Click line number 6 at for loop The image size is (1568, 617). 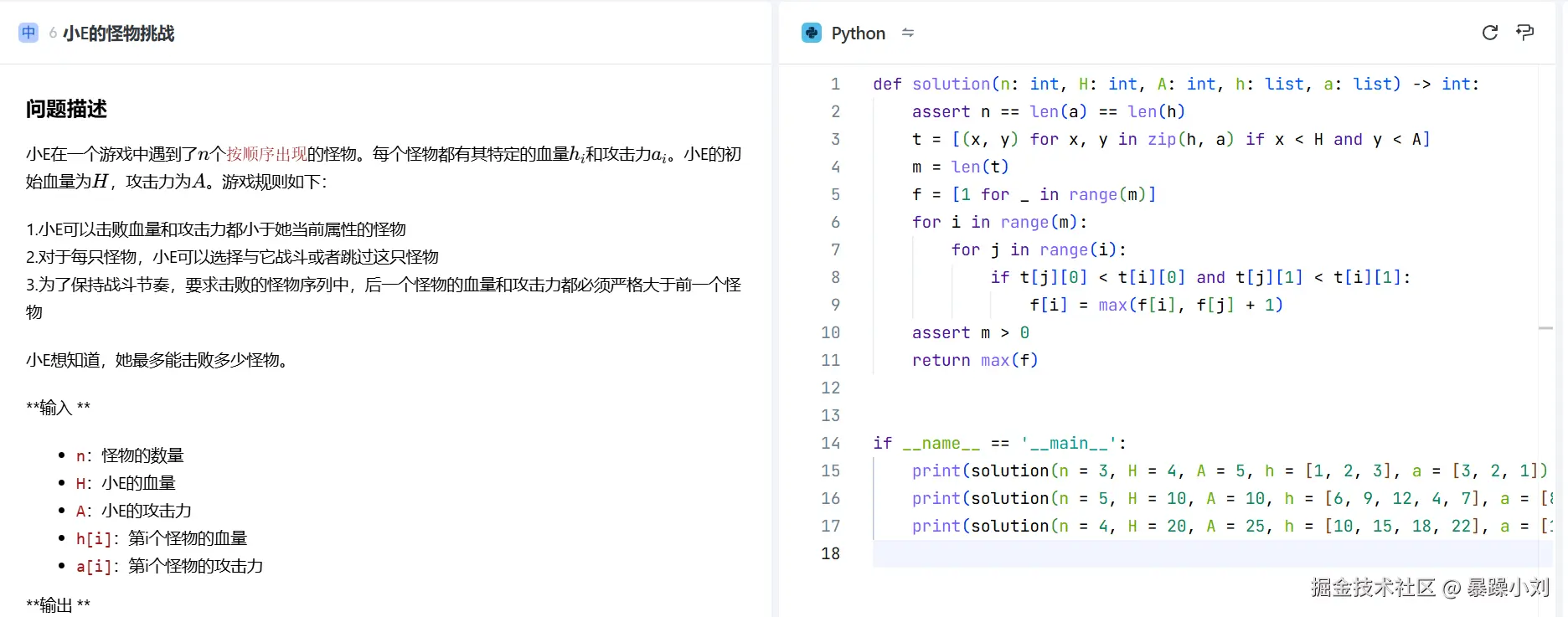834,222
